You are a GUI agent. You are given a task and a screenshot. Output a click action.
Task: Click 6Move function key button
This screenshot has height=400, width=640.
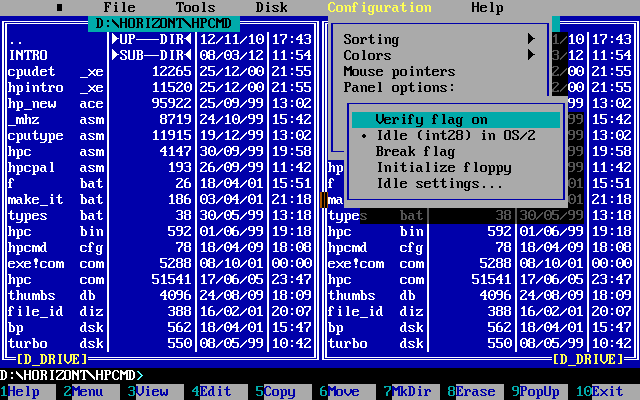tap(348, 392)
